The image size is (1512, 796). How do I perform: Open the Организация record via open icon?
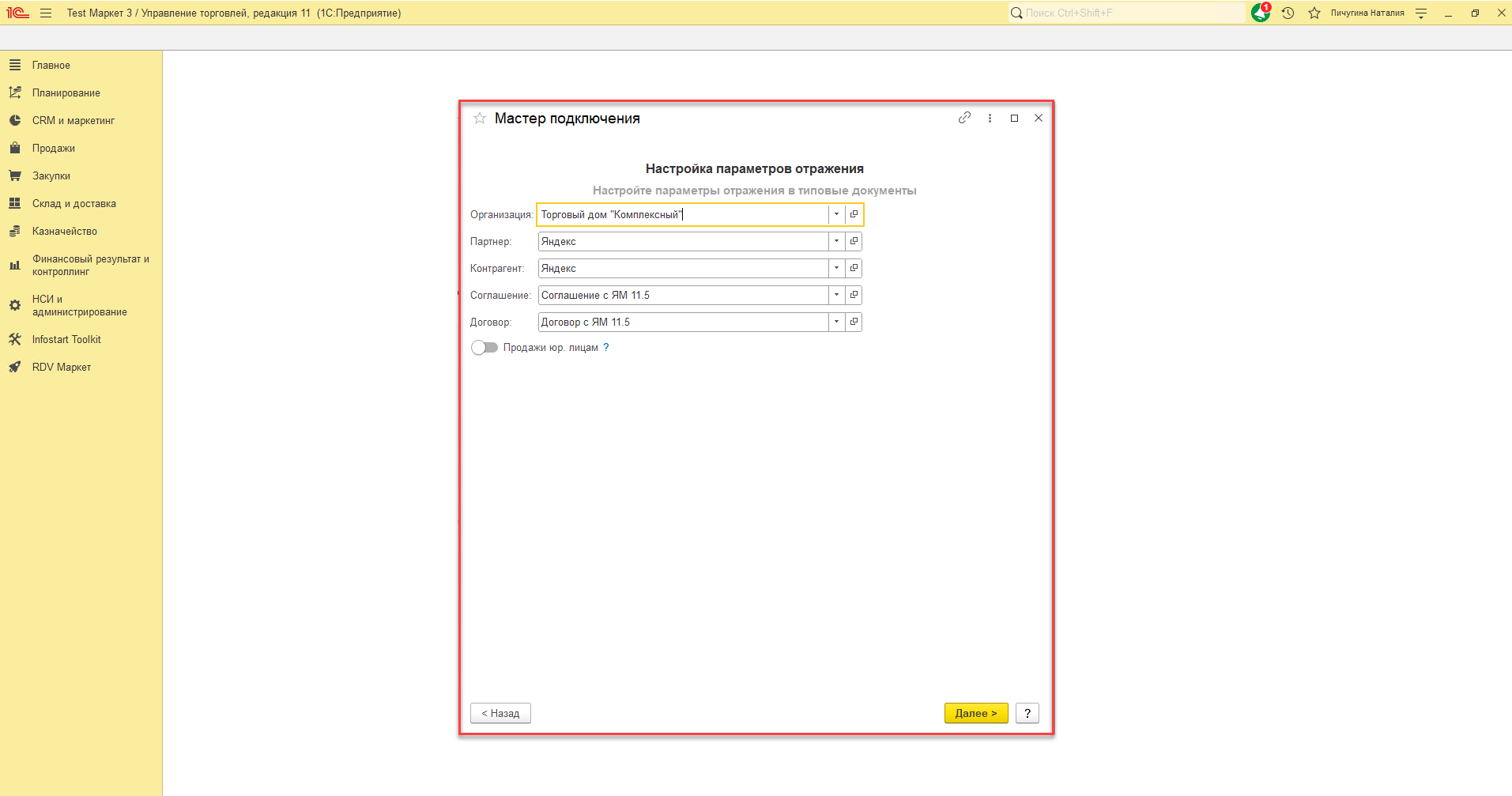pos(854,214)
